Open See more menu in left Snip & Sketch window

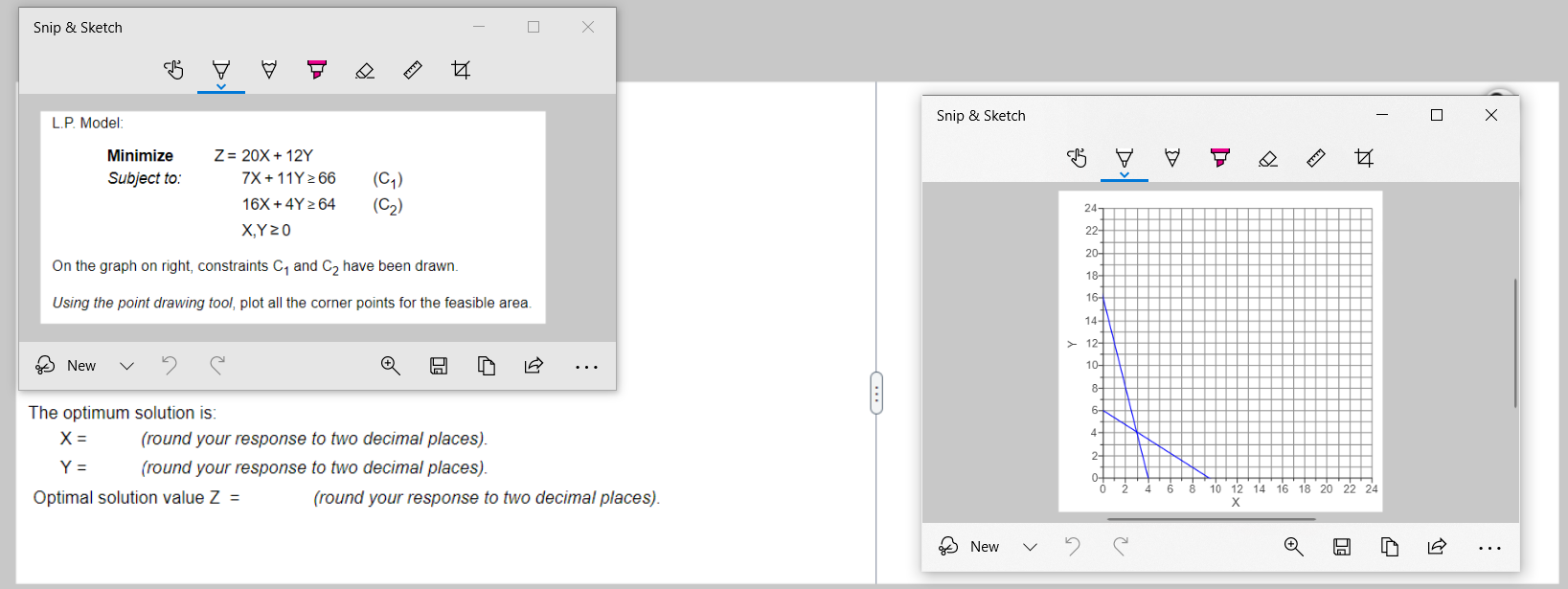click(x=586, y=367)
